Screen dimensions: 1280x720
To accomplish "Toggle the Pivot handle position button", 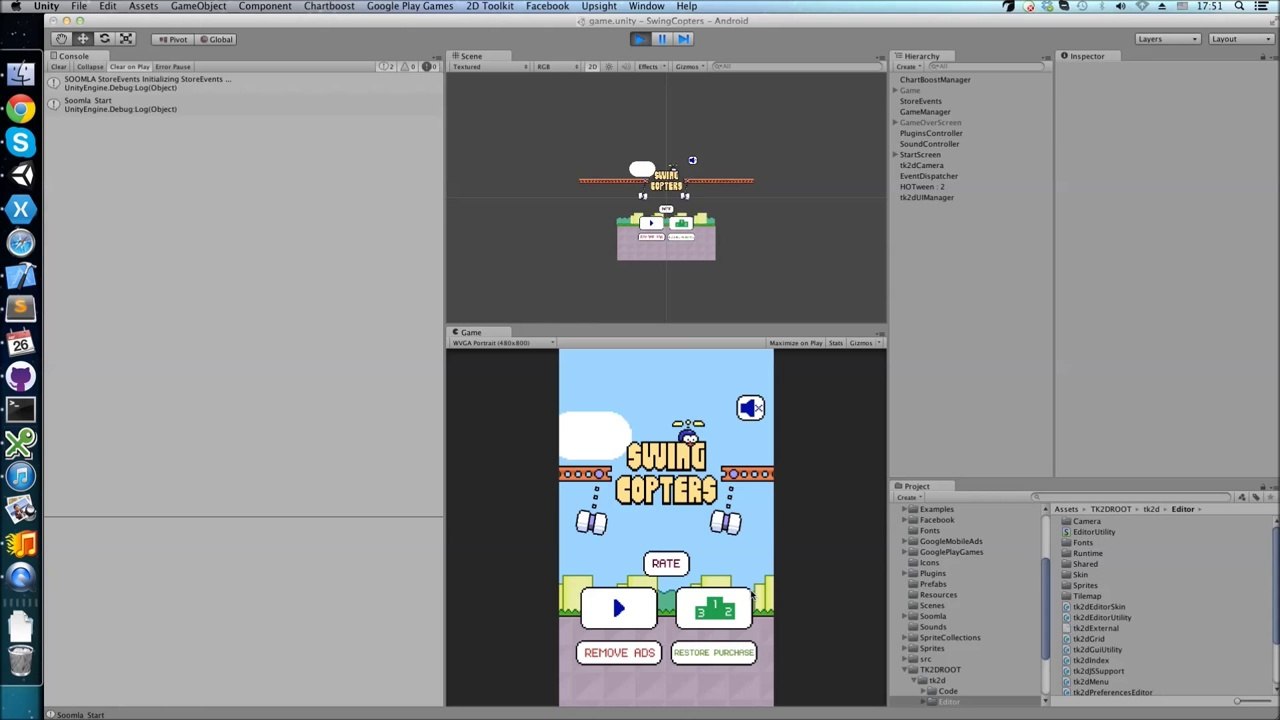I will [173, 39].
